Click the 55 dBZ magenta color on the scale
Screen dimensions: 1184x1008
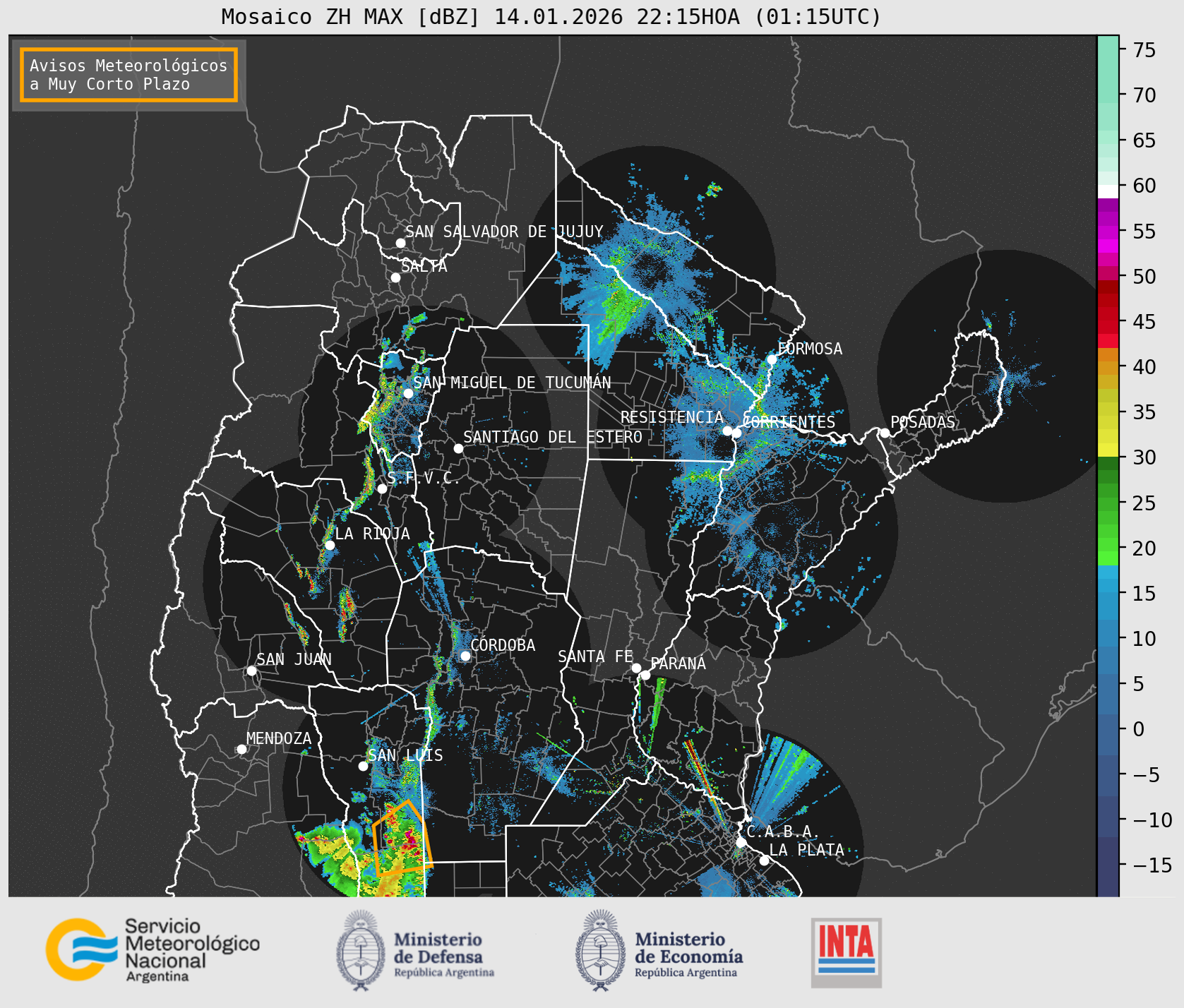pyautogui.click(x=1108, y=231)
